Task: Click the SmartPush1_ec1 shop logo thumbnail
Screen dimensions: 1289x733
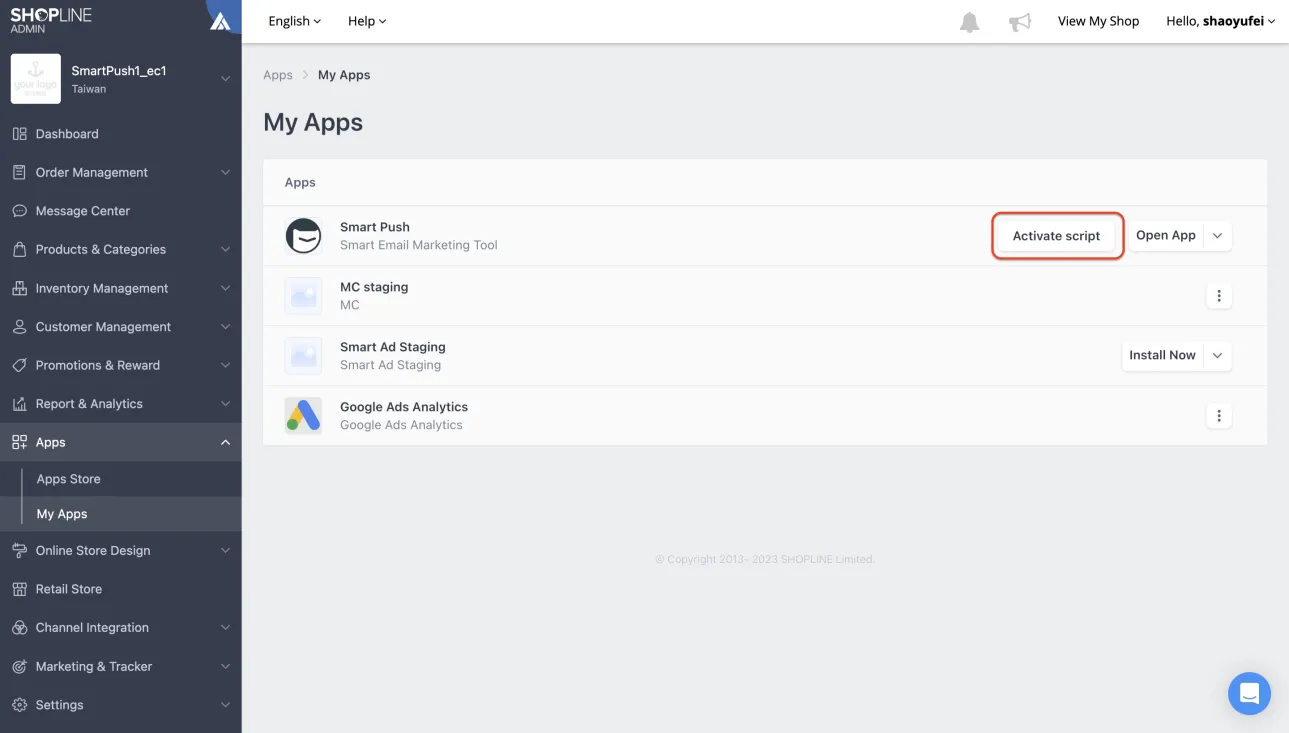Action: tap(36, 79)
